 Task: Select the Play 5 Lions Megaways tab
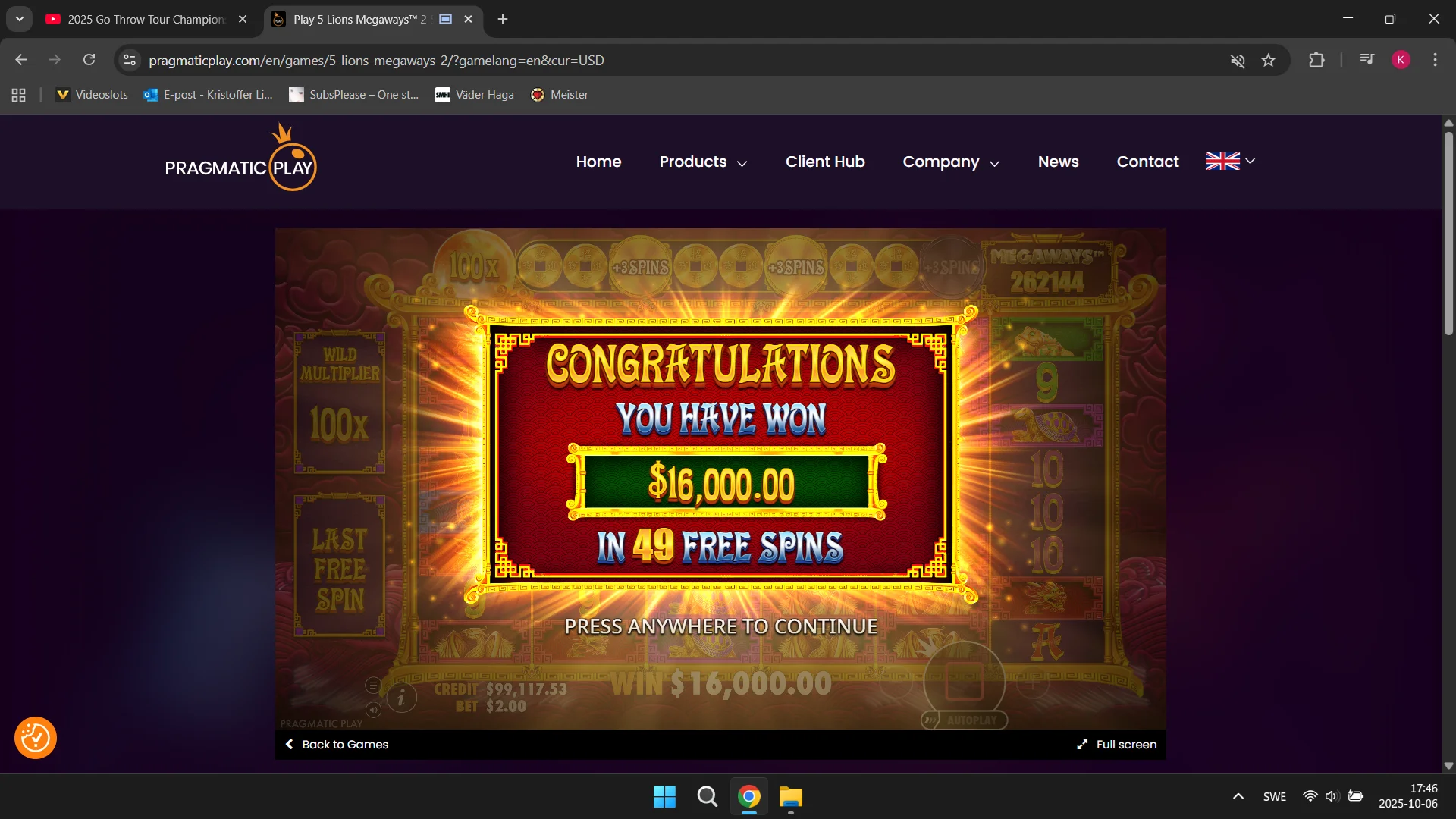[x=359, y=20]
